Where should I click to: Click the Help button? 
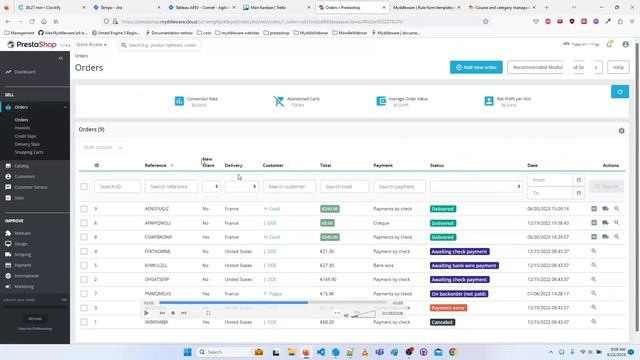(x=618, y=67)
